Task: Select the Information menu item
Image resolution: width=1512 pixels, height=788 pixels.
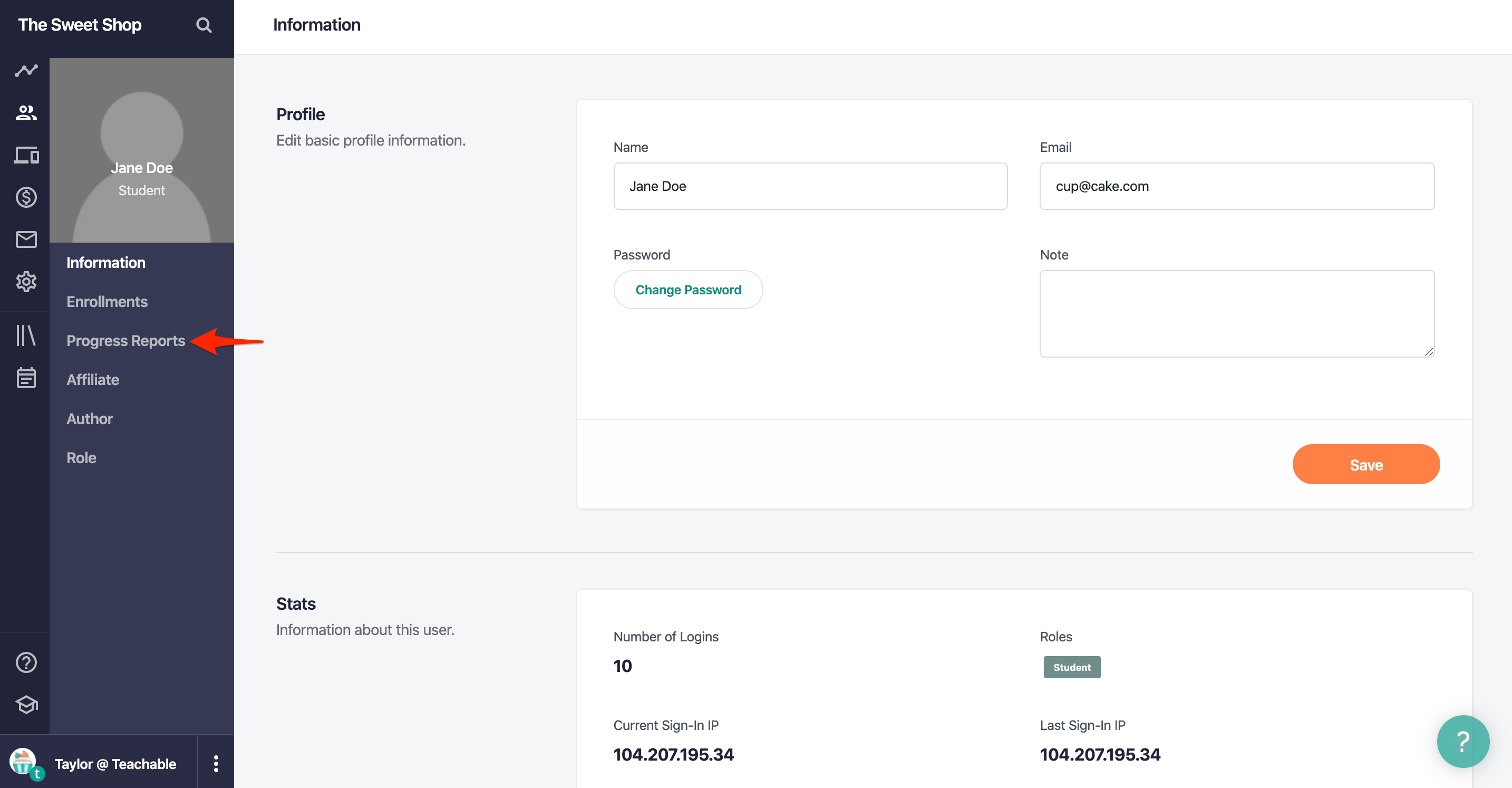Action: pyautogui.click(x=105, y=263)
